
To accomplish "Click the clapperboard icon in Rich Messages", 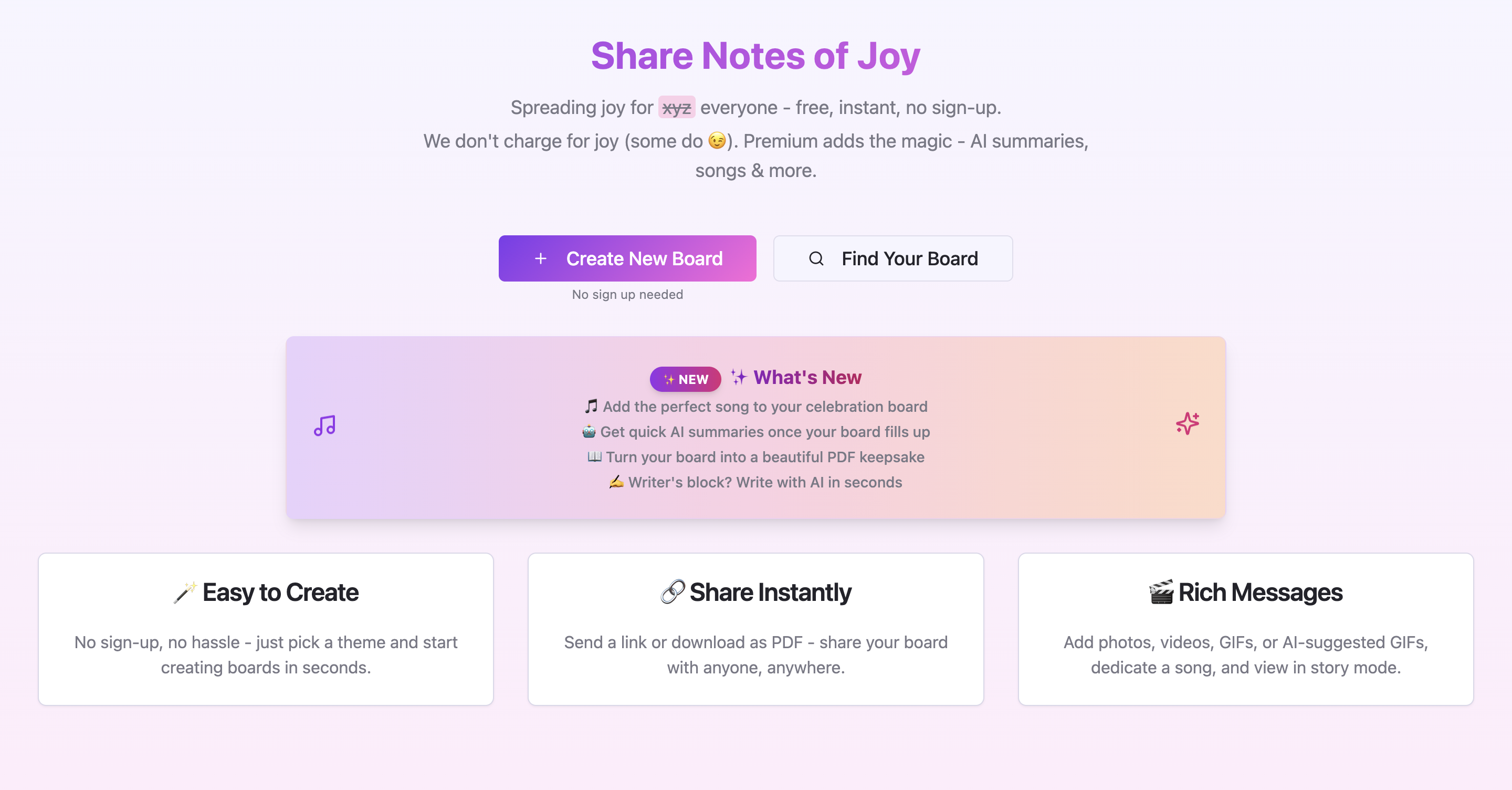I will pyautogui.click(x=1162, y=591).
